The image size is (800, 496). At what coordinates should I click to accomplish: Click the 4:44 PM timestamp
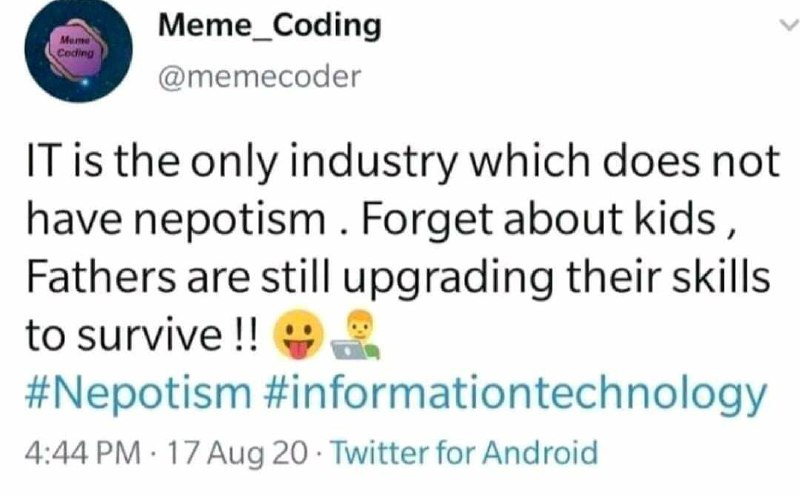(x=83, y=453)
